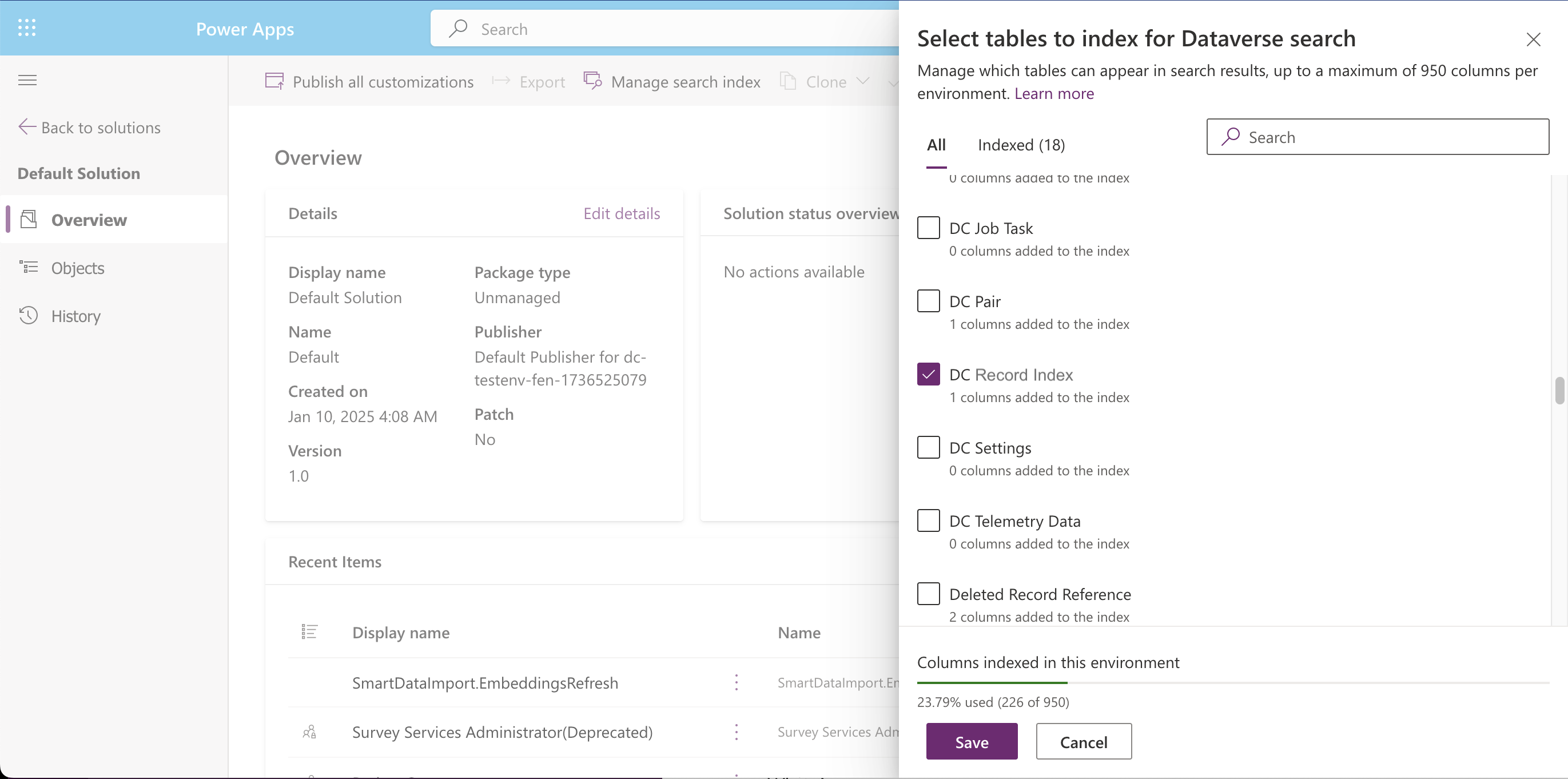Check the Deleted Record Reference checkbox

pyautogui.click(x=928, y=593)
